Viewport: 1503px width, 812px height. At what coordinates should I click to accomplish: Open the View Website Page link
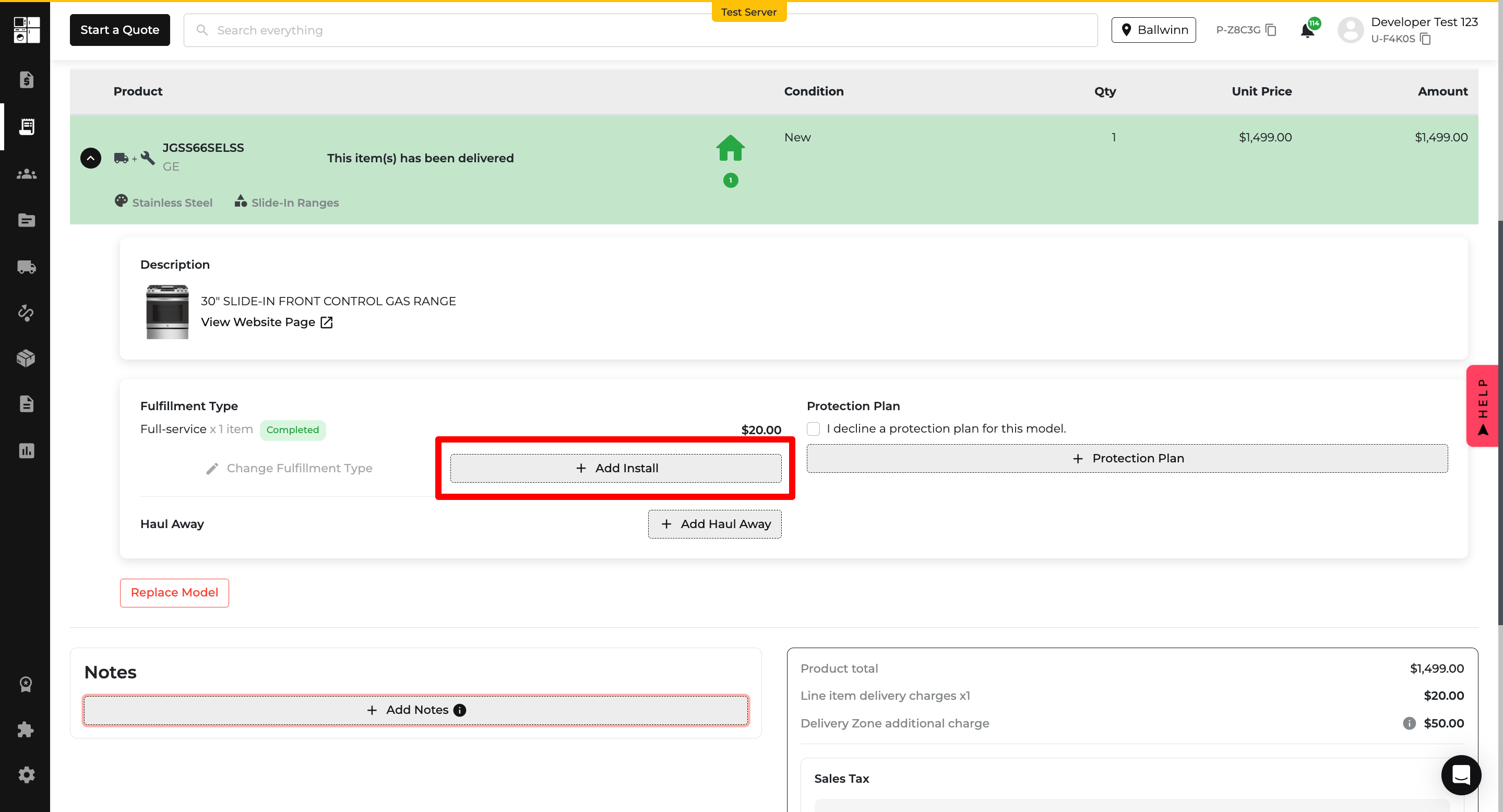(267, 322)
